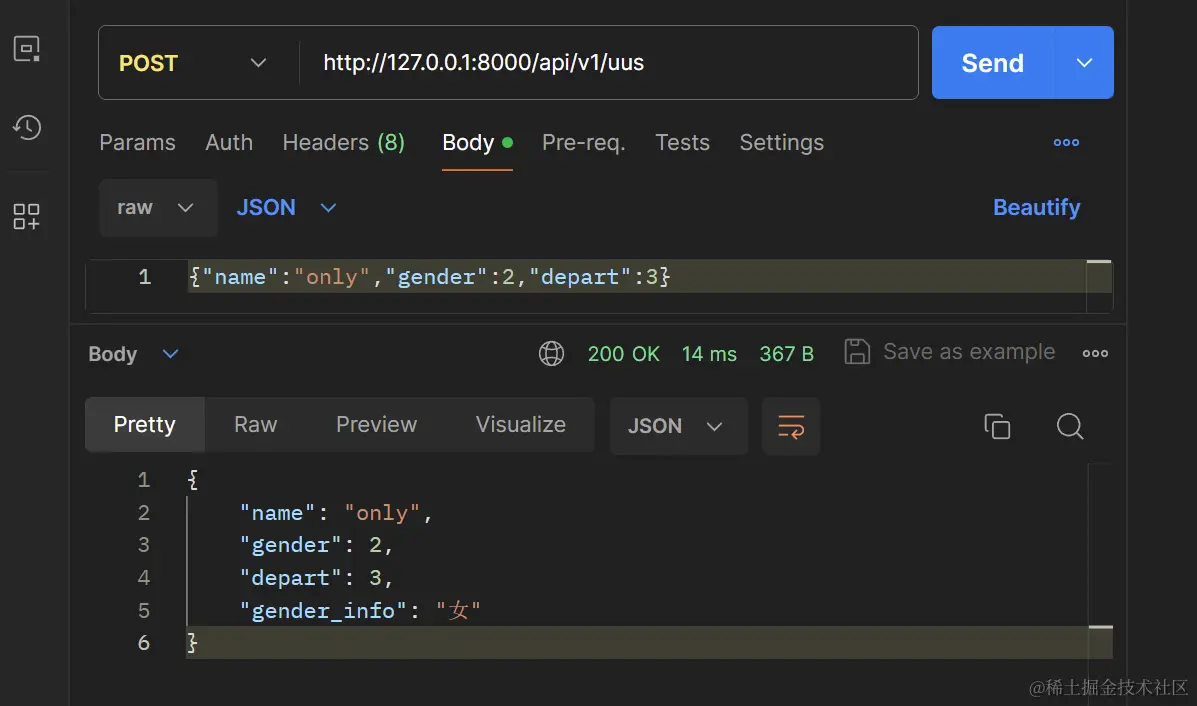Click the opening brace on response line 1

coord(193,480)
